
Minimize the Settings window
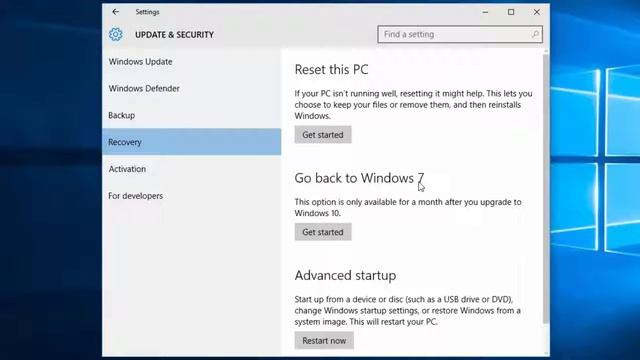pos(485,12)
